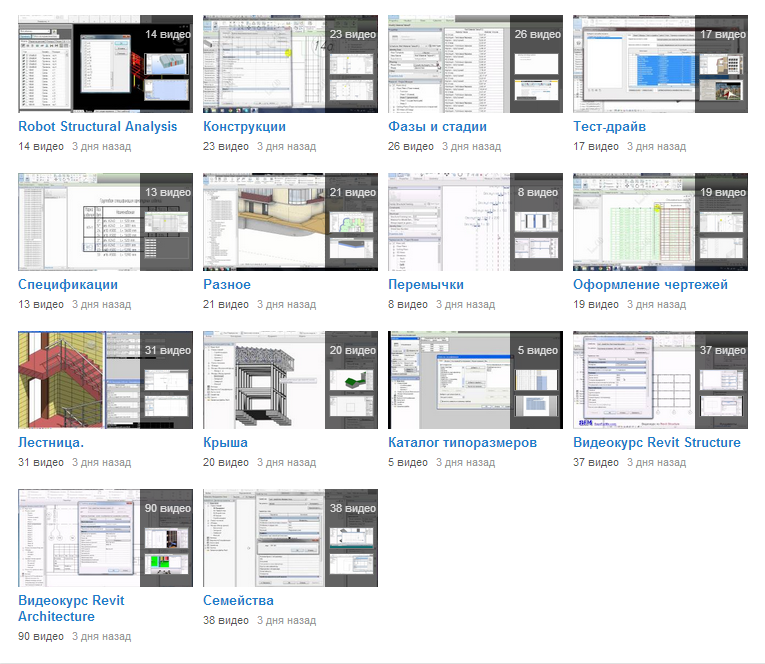The height and width of the screenshot is (664, 765).
Task: Click the '23 видео' overlay badge
Action: click(353, 34)
